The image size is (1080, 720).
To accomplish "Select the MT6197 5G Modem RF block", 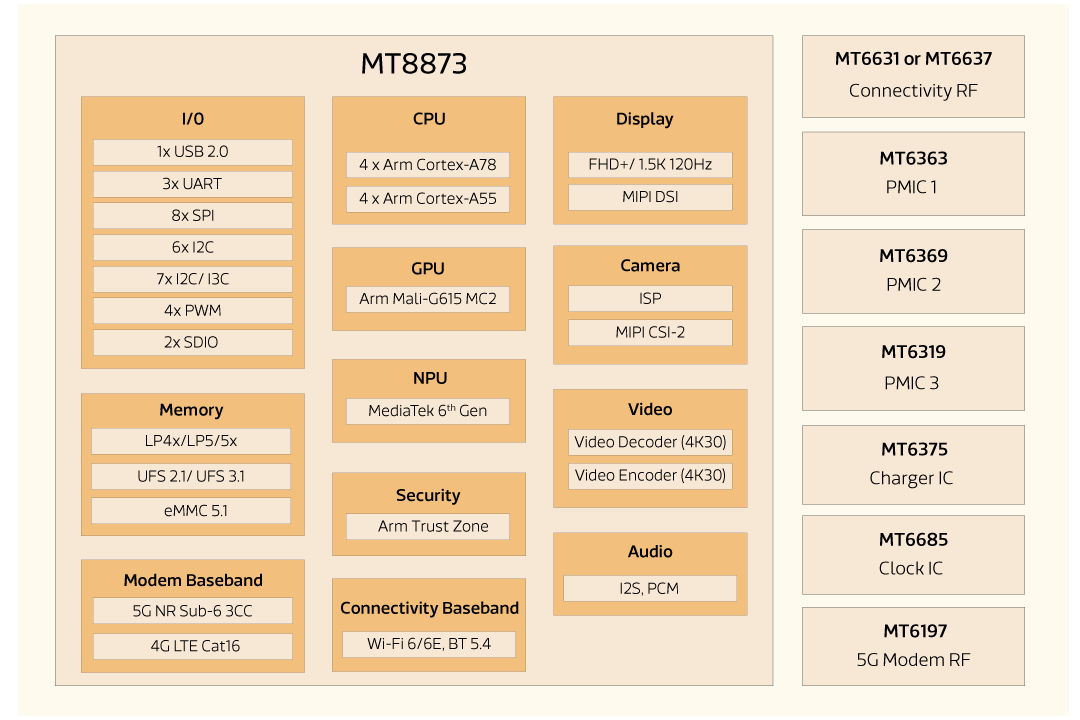I will click(913, 646).
